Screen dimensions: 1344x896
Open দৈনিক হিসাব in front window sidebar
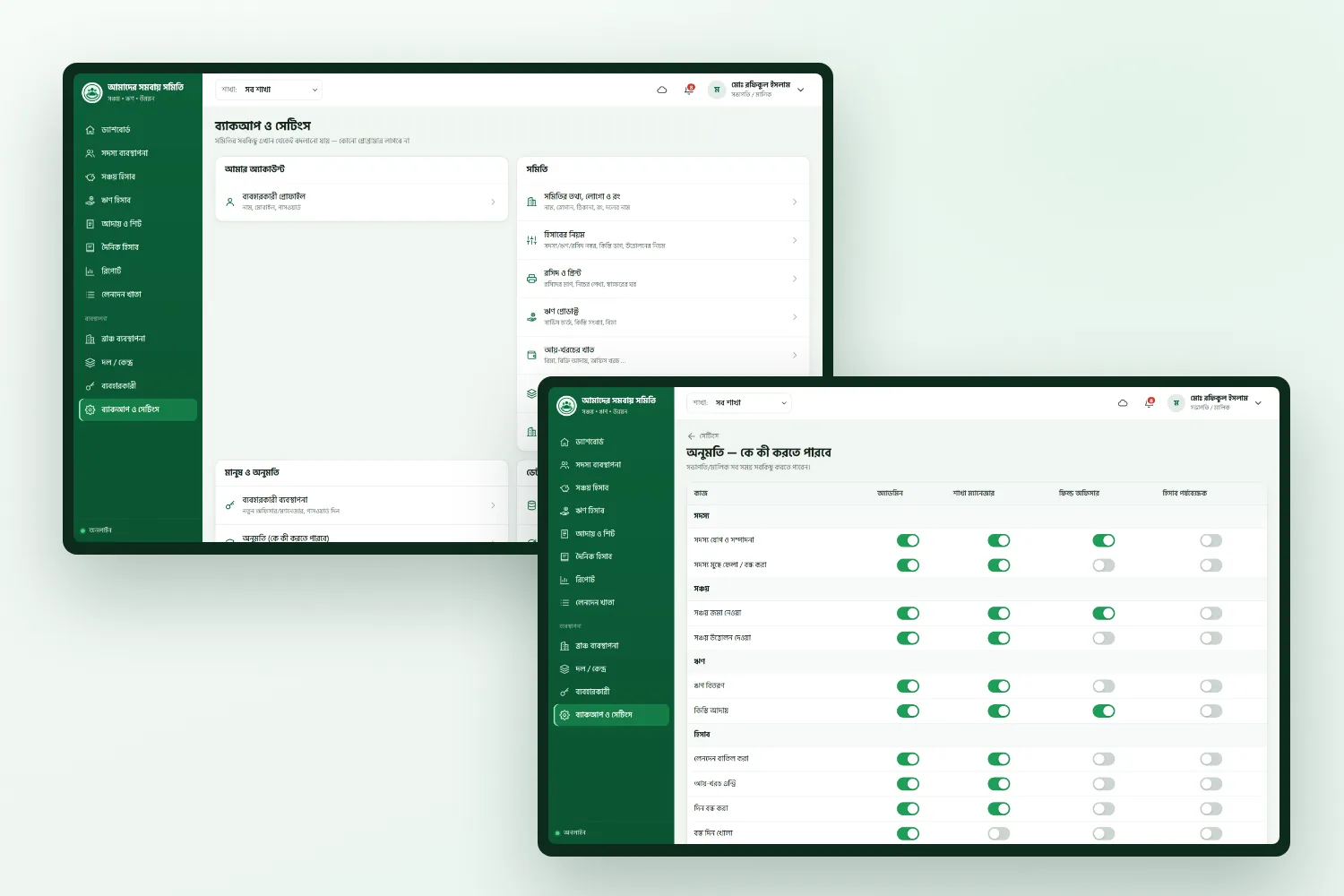[612, 556]
